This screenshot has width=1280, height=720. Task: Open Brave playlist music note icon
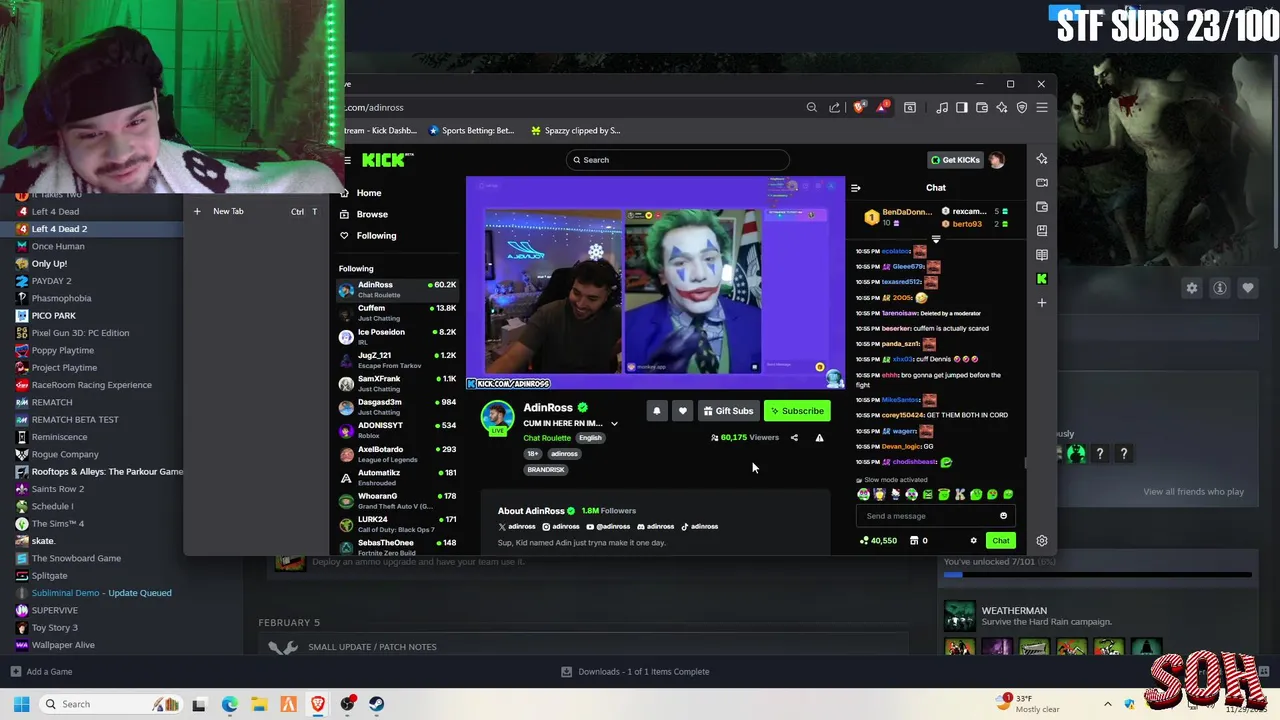click(941, 107)
